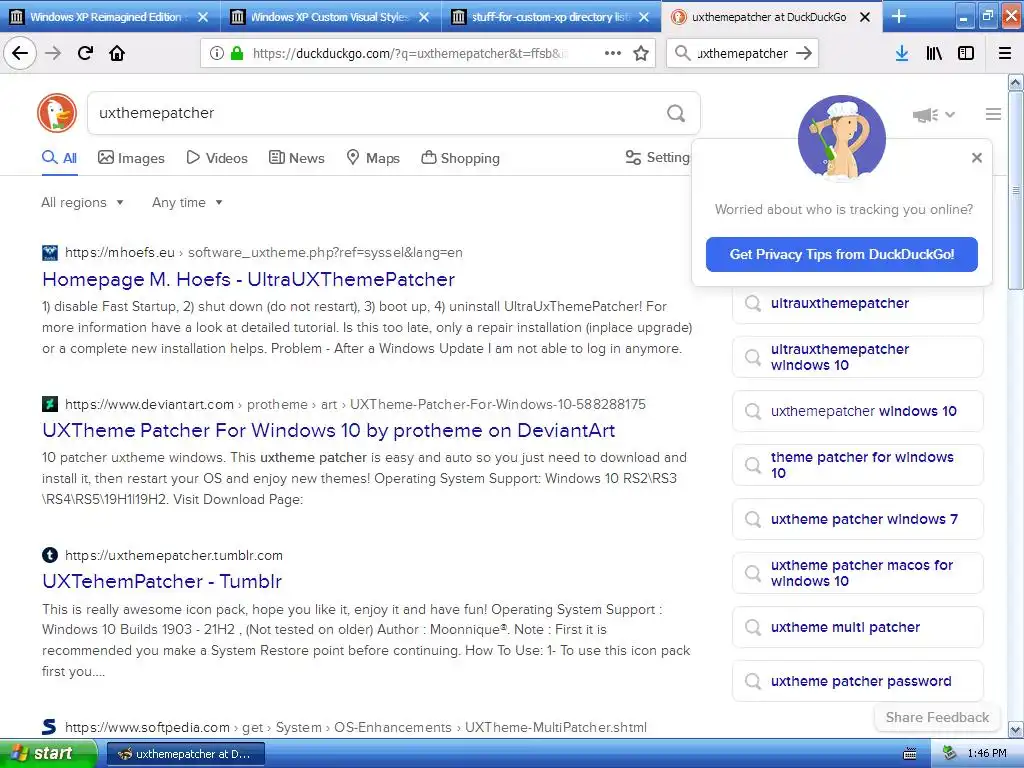Select the Images search tab
The height and width of the screenshot is (768, 1024).
[131, 158]
